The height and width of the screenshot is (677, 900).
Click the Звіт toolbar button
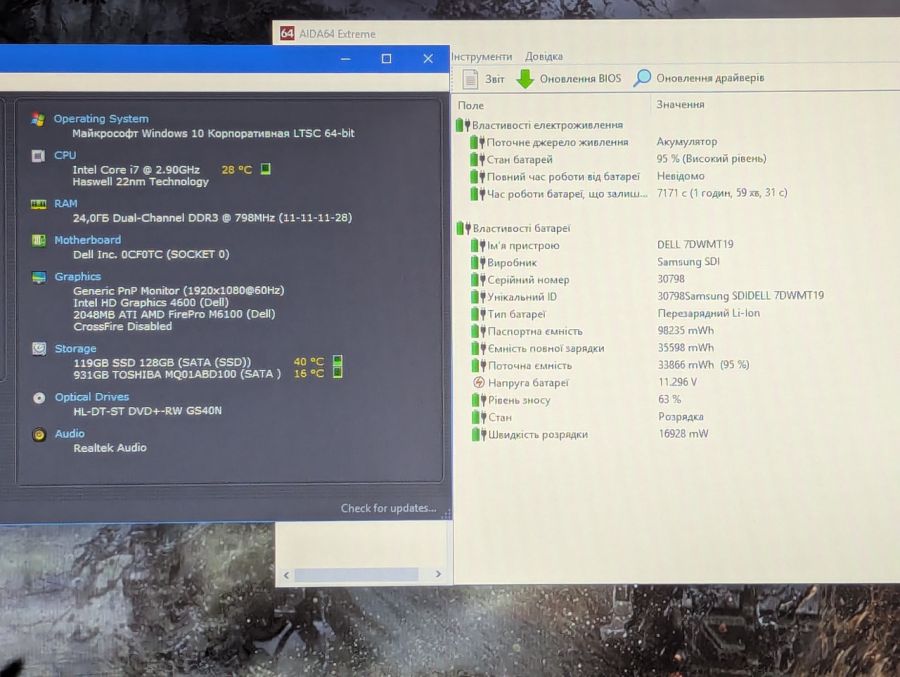tap(484, 79)
